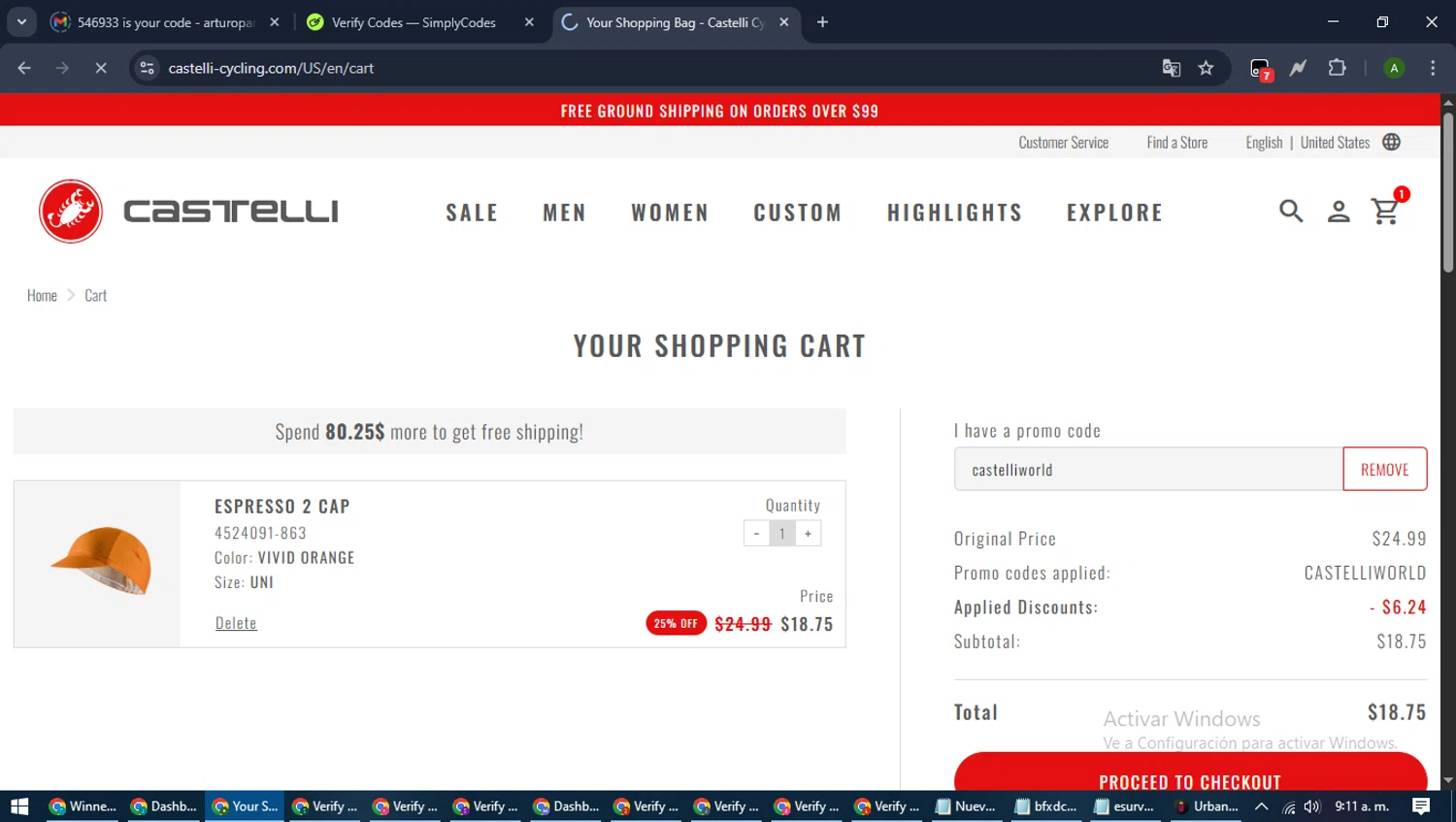Click the site information icon in address bar
Screen dimensions: 1456x822
[148, 68]
